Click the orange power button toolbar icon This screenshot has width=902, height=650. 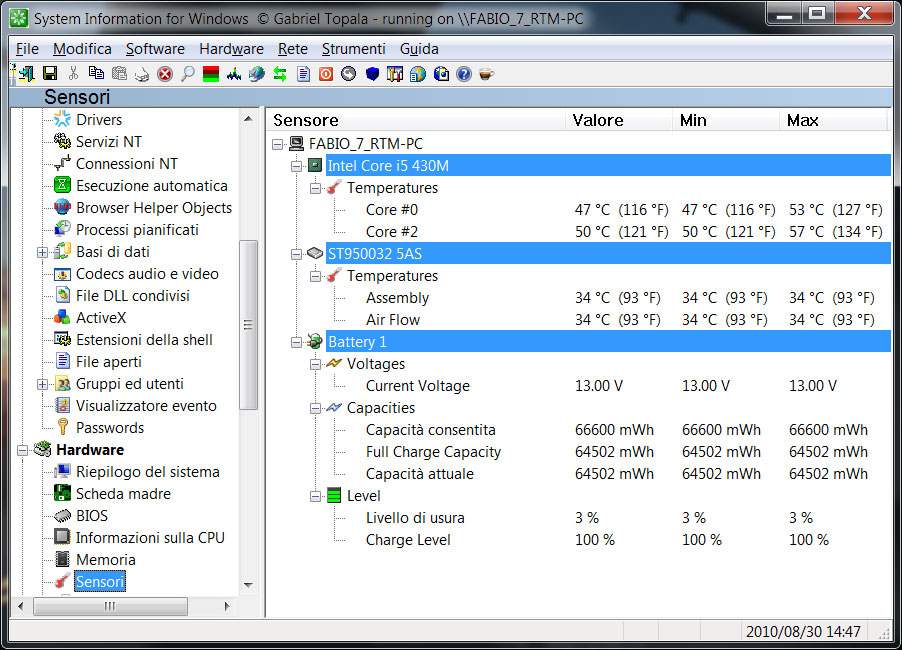326,74
